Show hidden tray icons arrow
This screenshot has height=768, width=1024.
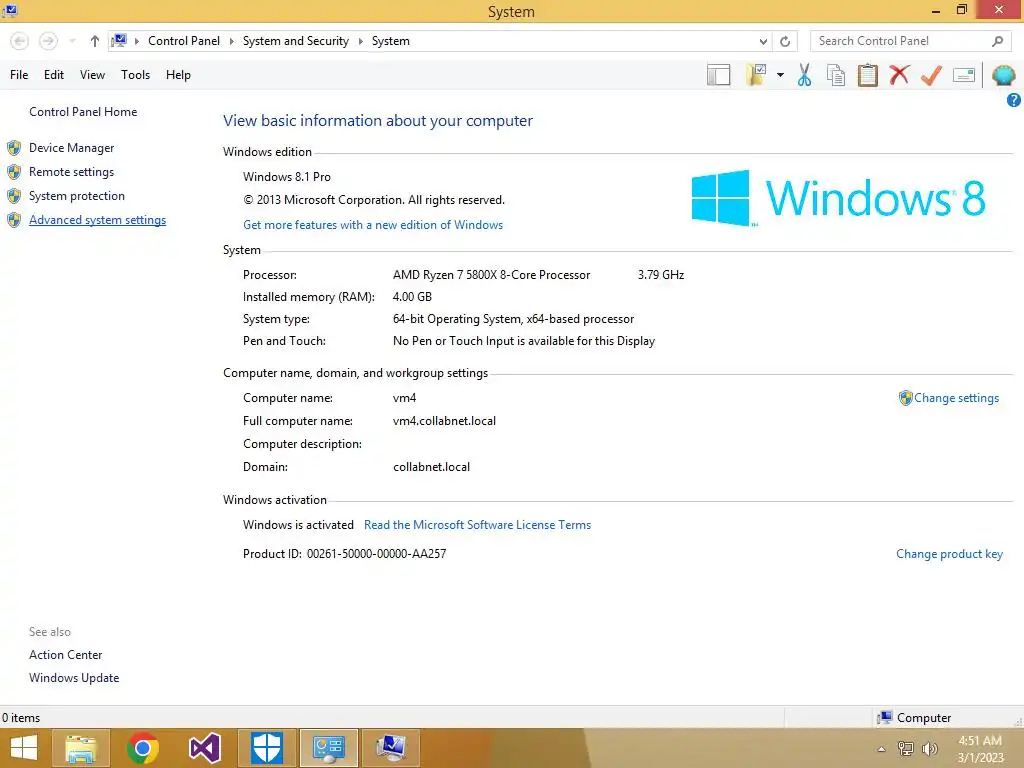[x=881, y=749]
